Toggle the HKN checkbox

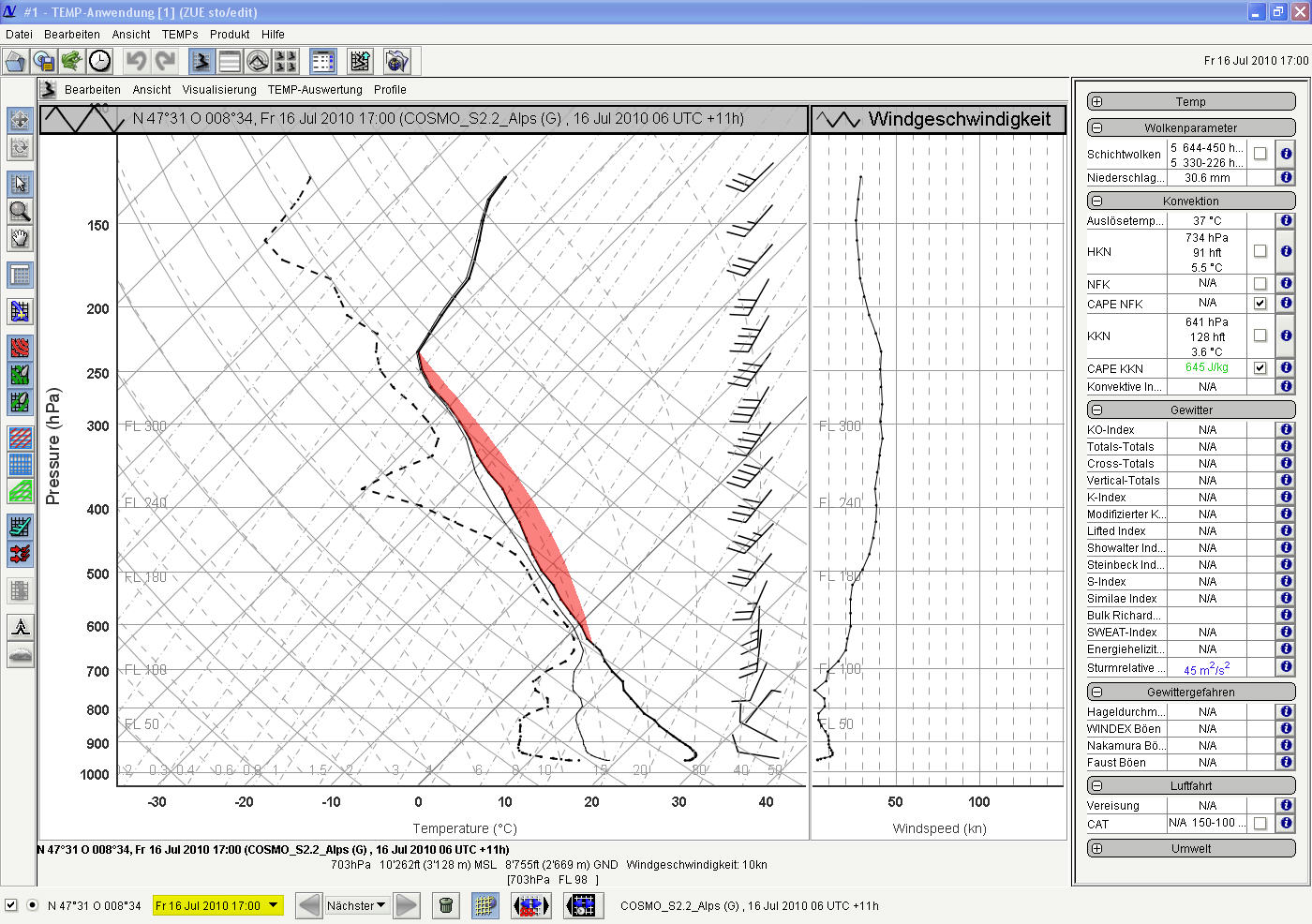(x=1260, y=251)
